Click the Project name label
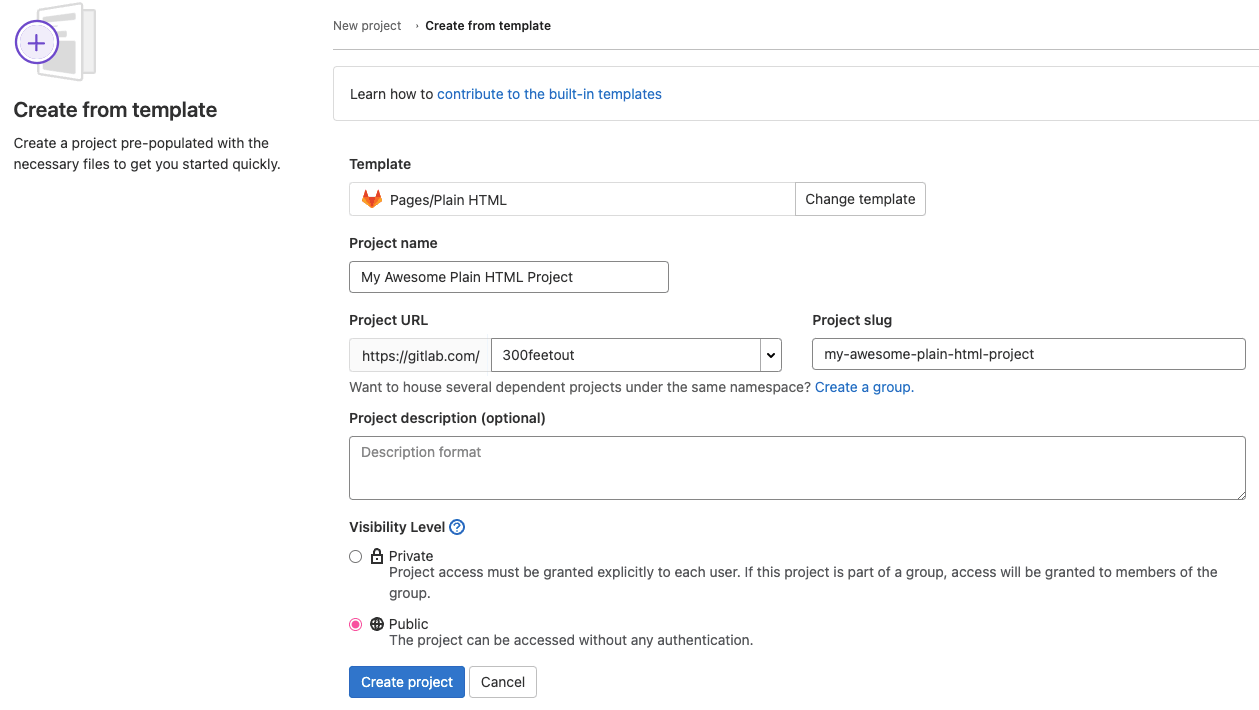The height and width of the screenshot is (710, 1259). point(393,243)
